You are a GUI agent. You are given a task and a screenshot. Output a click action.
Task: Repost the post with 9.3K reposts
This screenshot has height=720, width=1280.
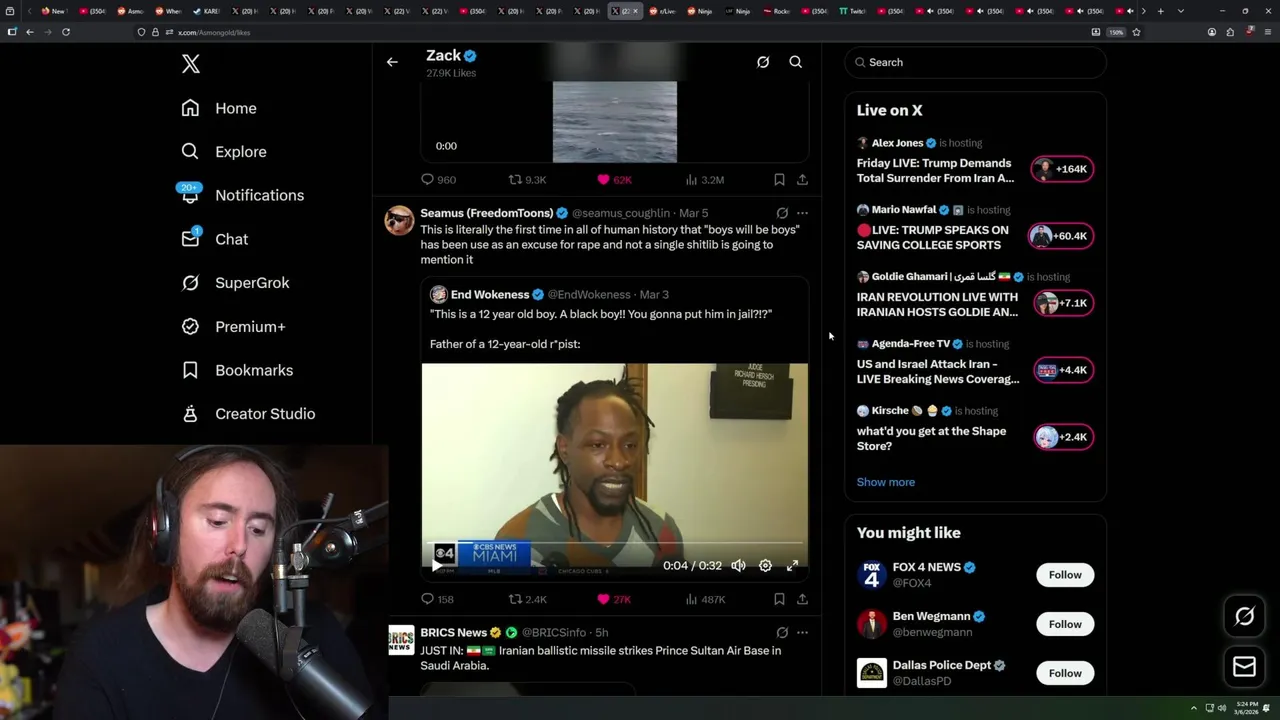[x=527, y=180]
